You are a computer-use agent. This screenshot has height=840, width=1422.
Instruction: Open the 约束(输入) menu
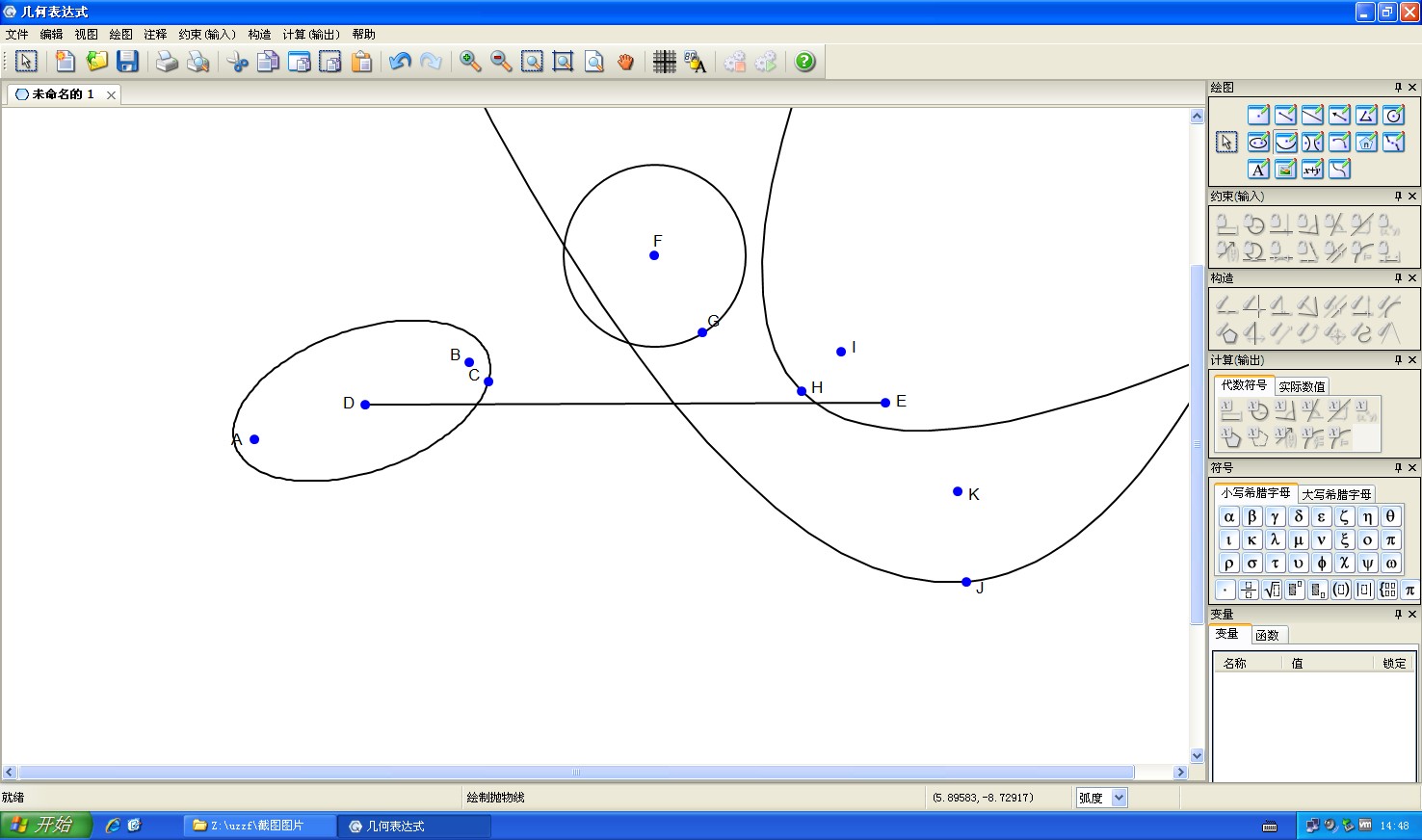click(208, 34)
